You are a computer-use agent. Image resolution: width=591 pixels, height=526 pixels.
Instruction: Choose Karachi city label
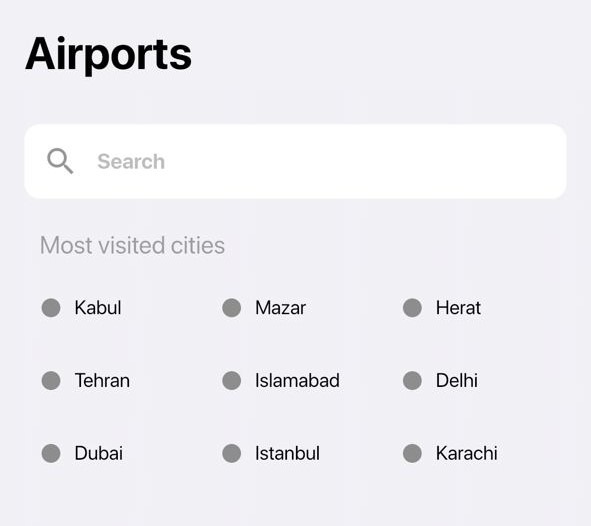pyautogui.click(x=467, y=453)
